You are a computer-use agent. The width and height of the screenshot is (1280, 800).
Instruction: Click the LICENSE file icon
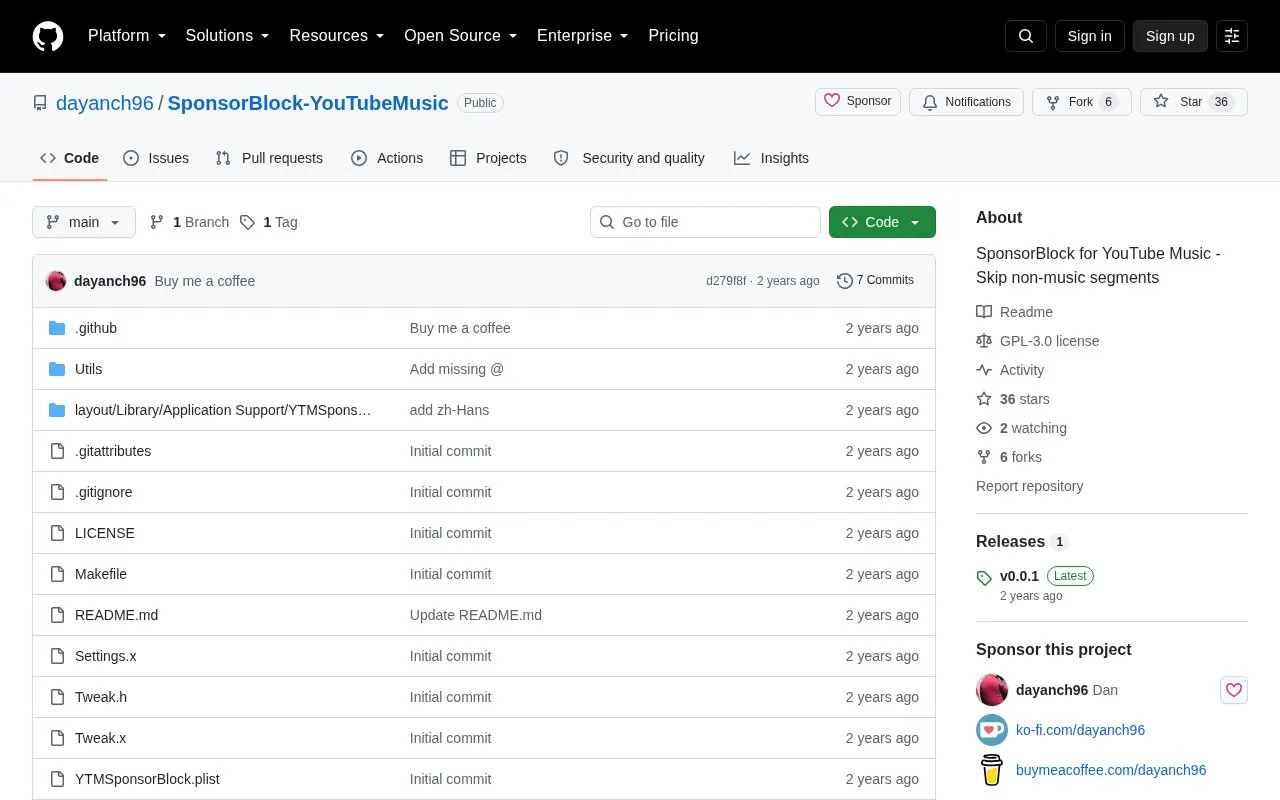tap(57, 533)
